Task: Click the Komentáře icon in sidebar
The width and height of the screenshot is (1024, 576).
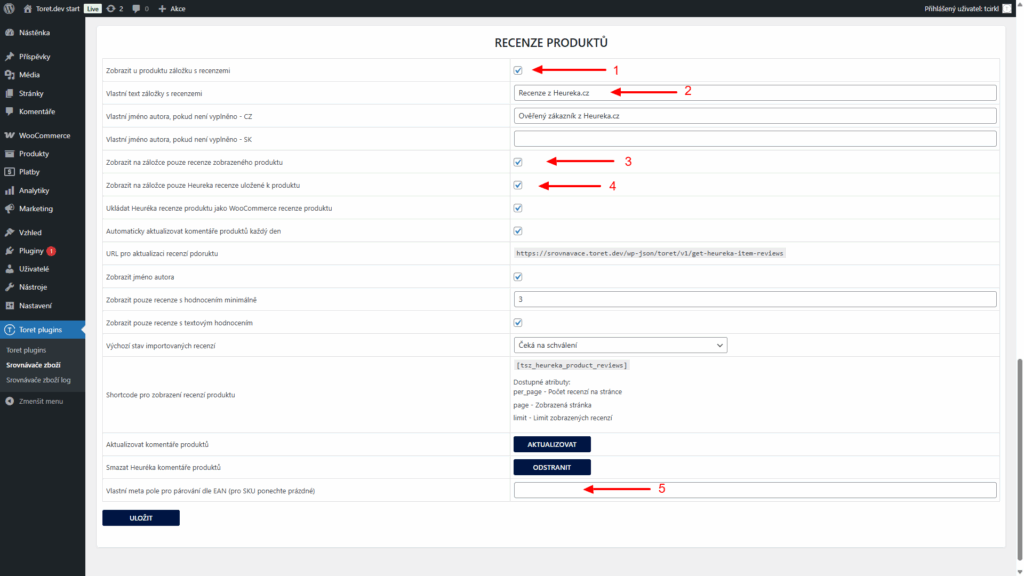Action: [10, 112]
